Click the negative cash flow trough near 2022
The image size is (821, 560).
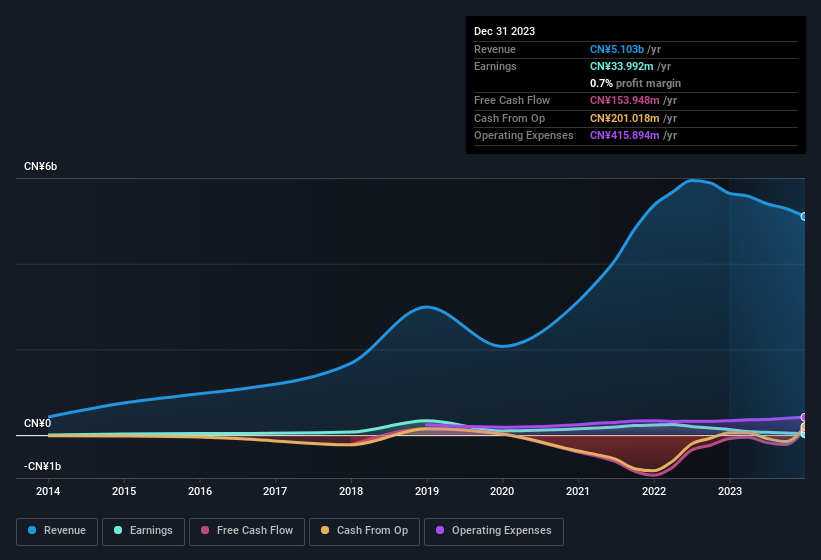point(654,472)
